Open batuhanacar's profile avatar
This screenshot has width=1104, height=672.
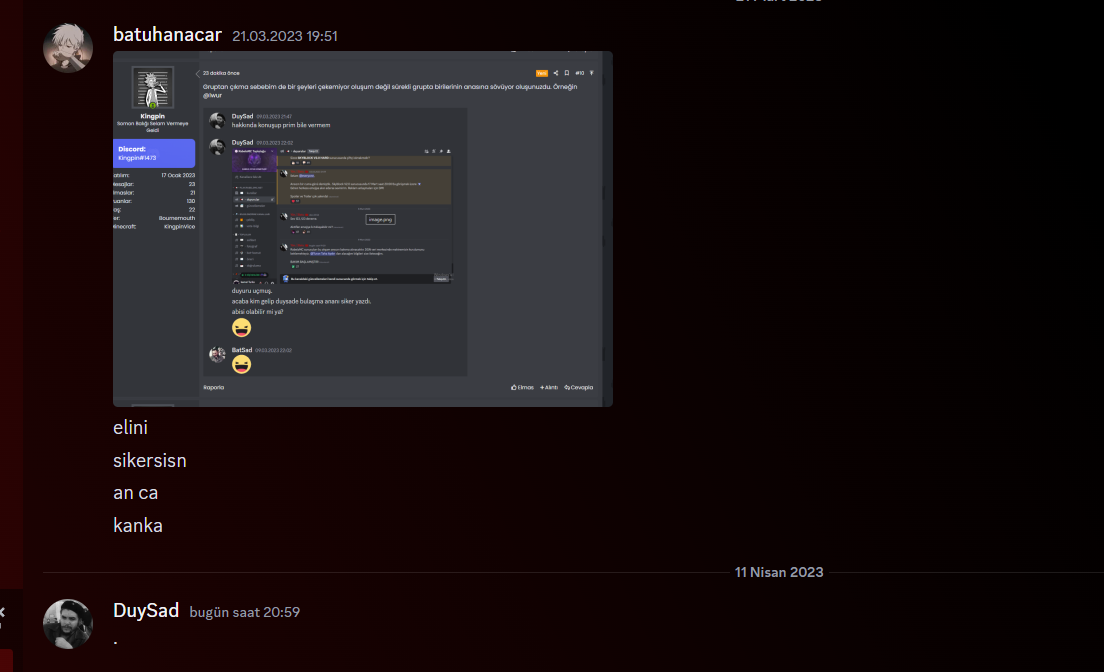pos(68,48)
